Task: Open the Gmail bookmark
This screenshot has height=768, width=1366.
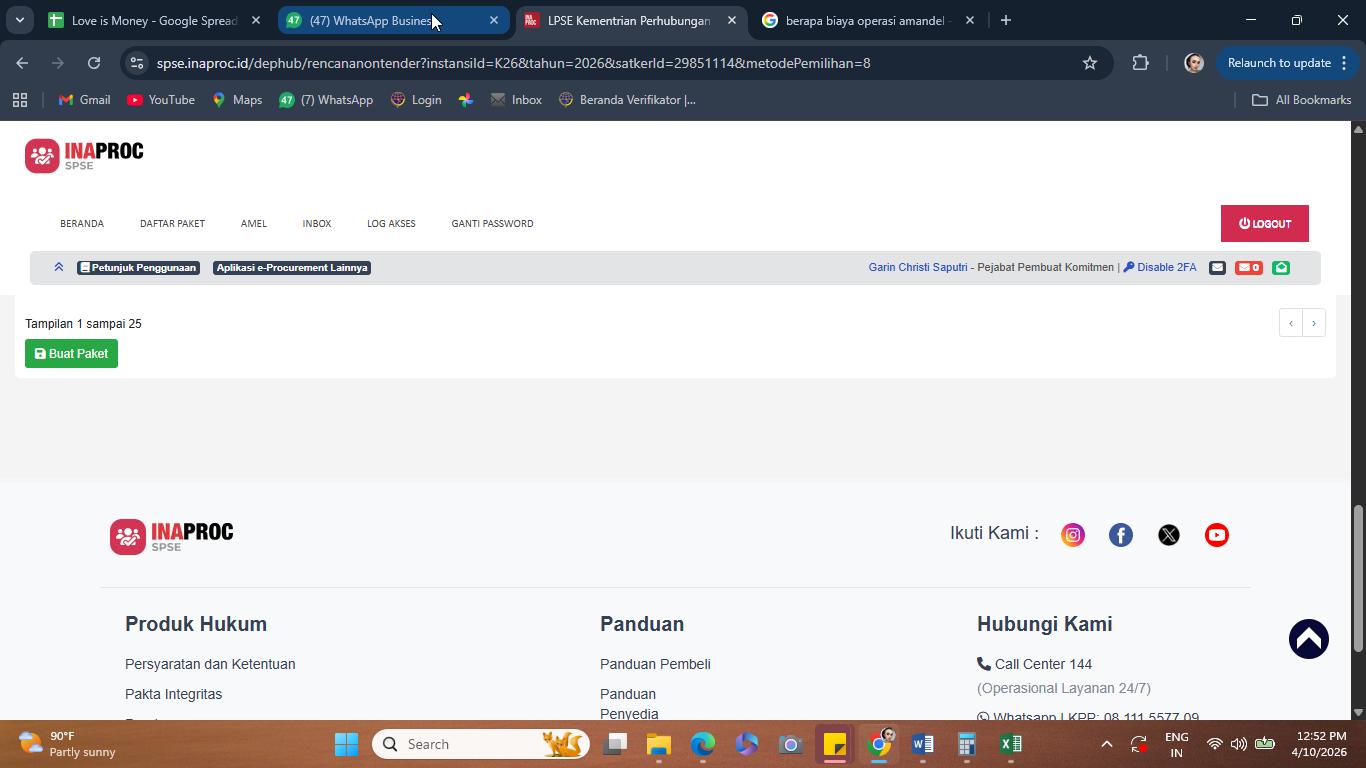Action: 84,100
